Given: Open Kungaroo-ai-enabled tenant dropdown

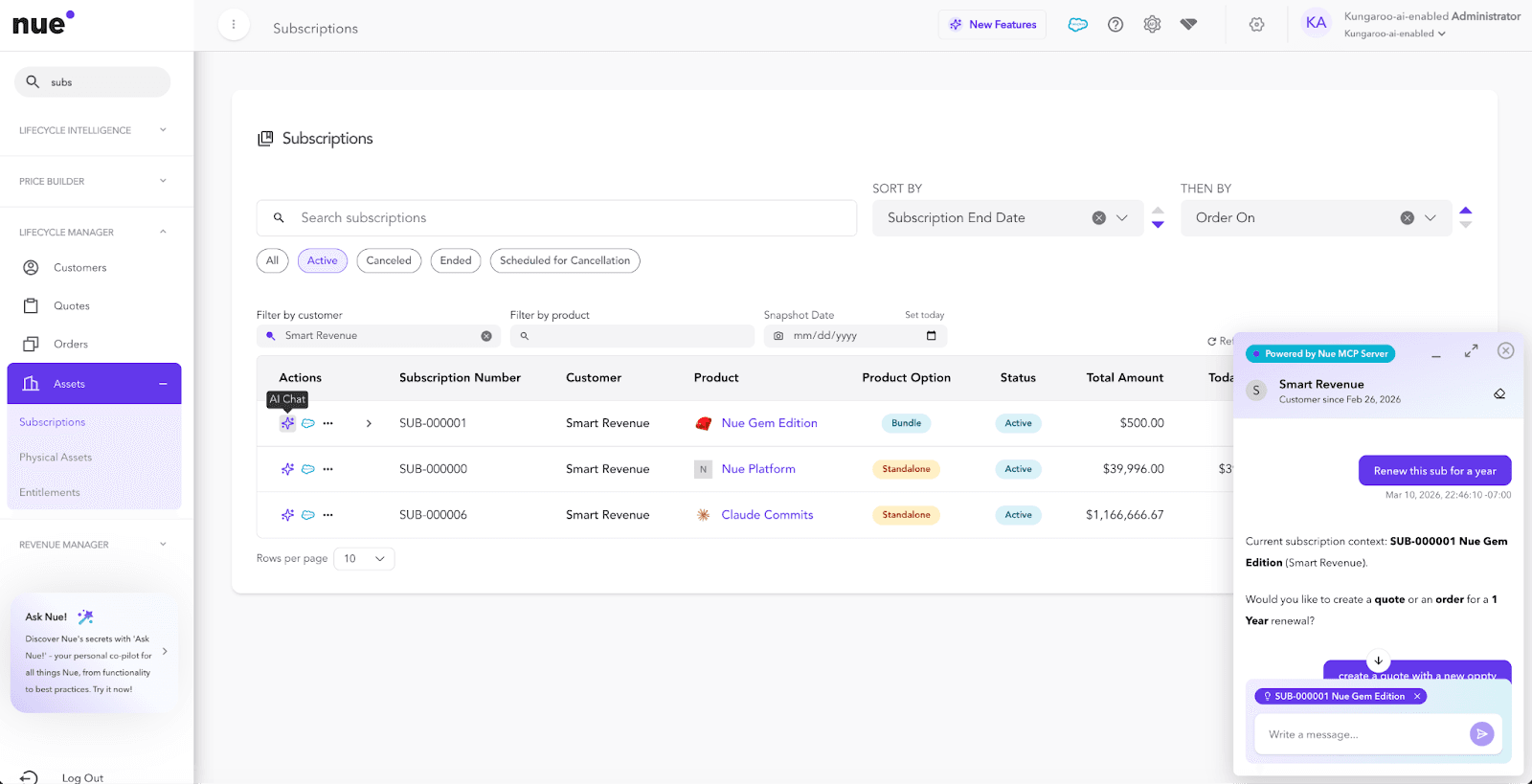Looking at the screenshot, I should 1395,34.
